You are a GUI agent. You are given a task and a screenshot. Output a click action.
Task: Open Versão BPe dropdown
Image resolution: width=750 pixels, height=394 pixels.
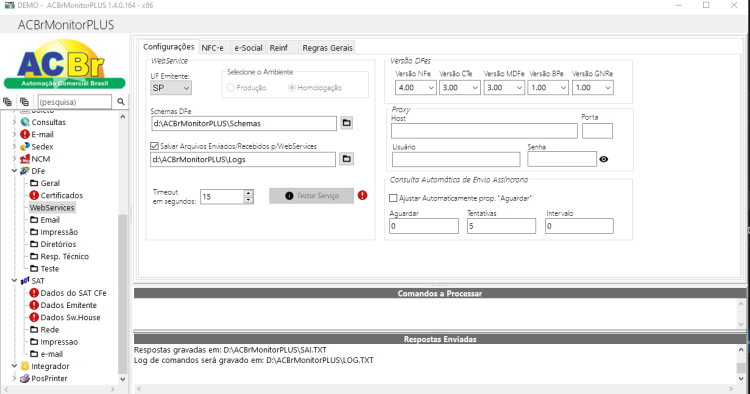(548, 88)
